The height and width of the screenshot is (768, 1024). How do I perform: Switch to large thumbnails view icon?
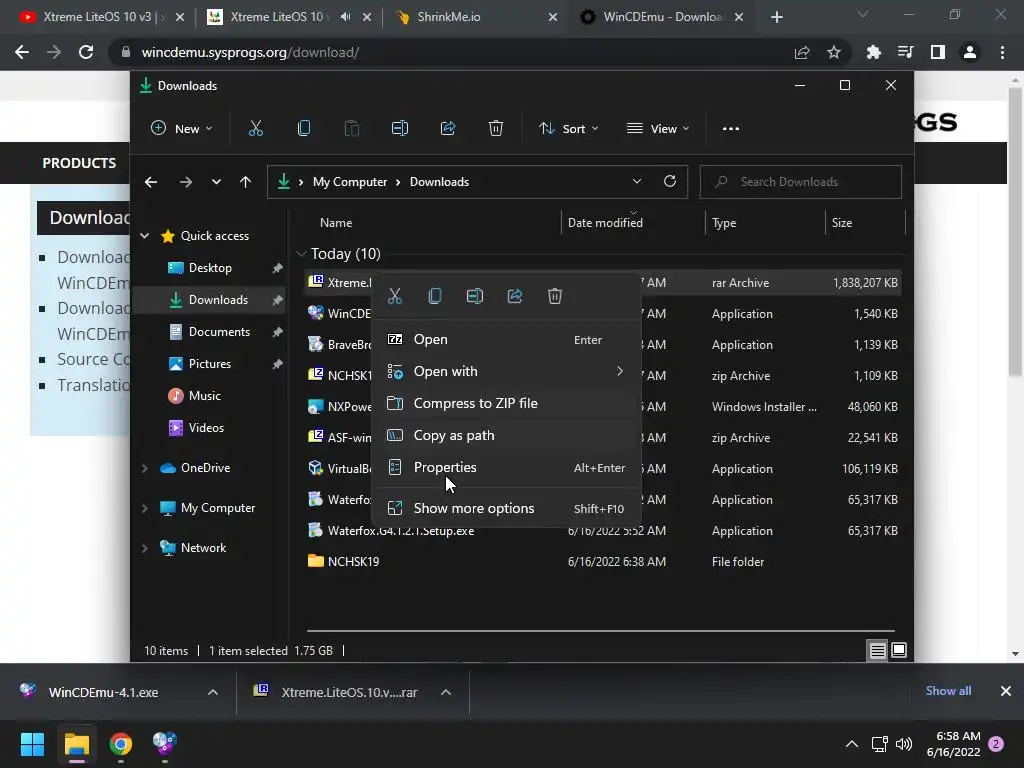pos(899,650)
